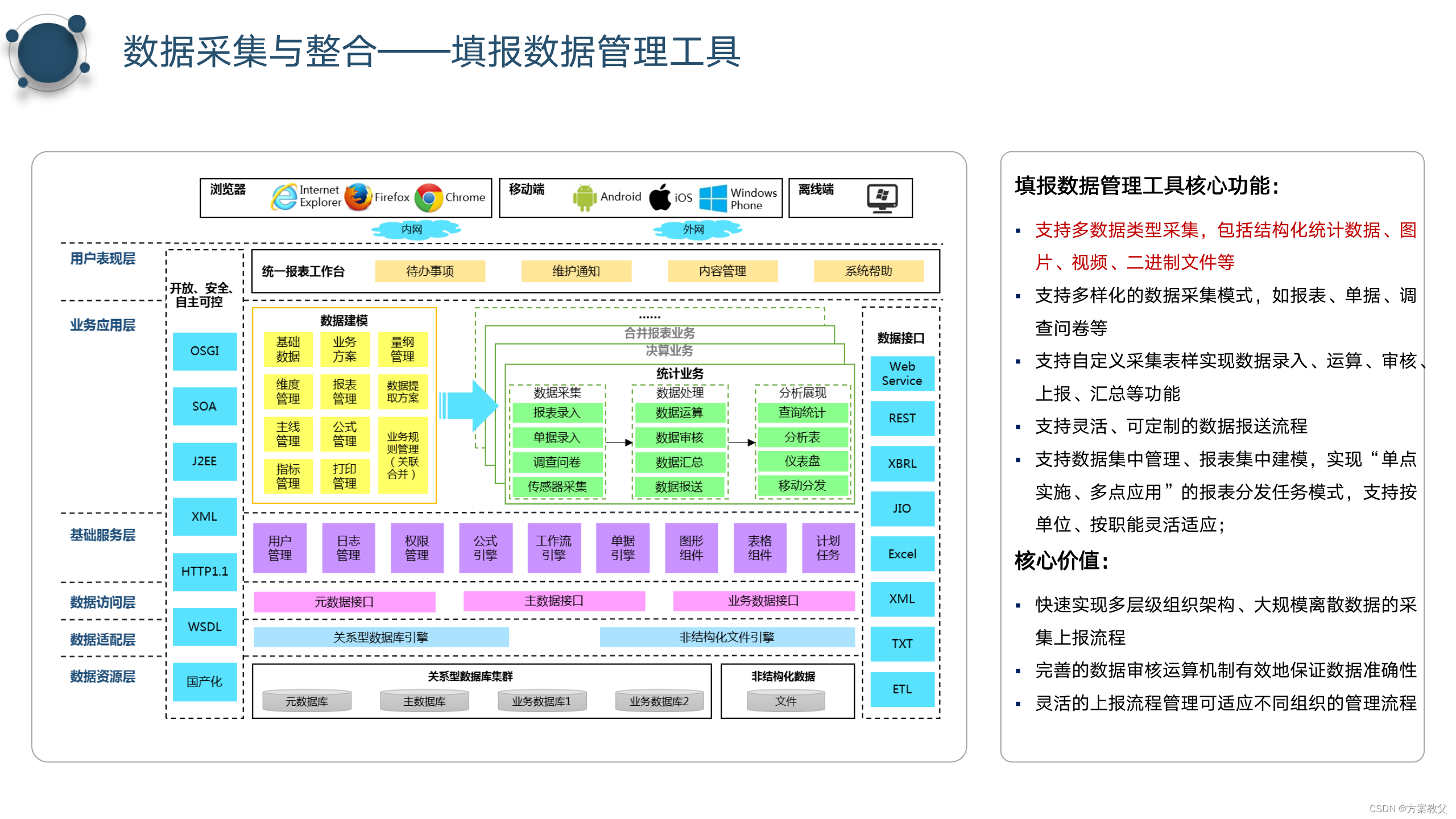Click the 业务数据库2 cylinder

[x=660, y=701]
